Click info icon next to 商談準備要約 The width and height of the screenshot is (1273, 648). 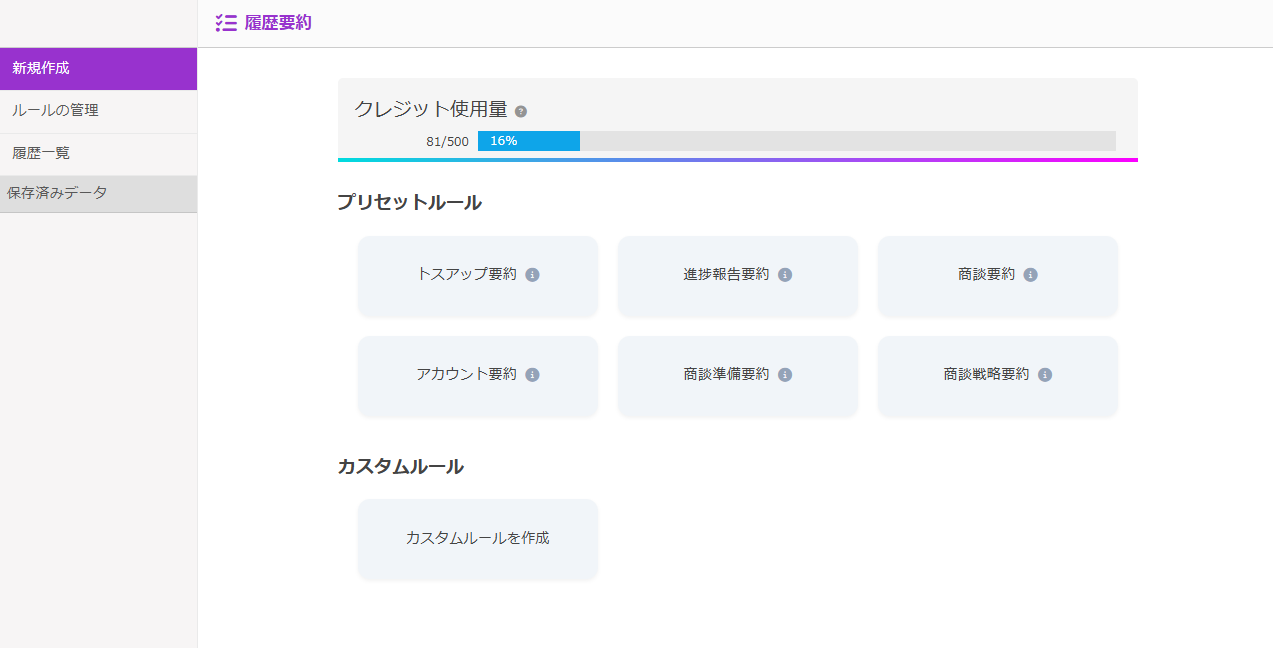[785, 375]
